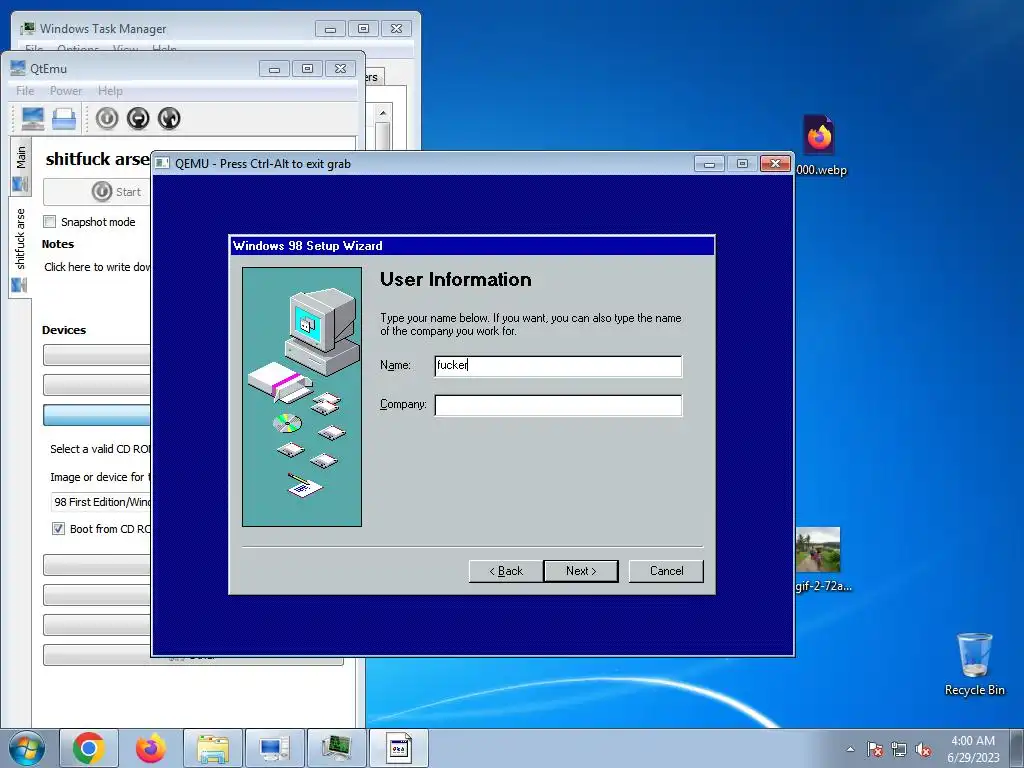The image size is (1024, 768).
Task: Open the Power menu in QtEmu
Action: 66,91
